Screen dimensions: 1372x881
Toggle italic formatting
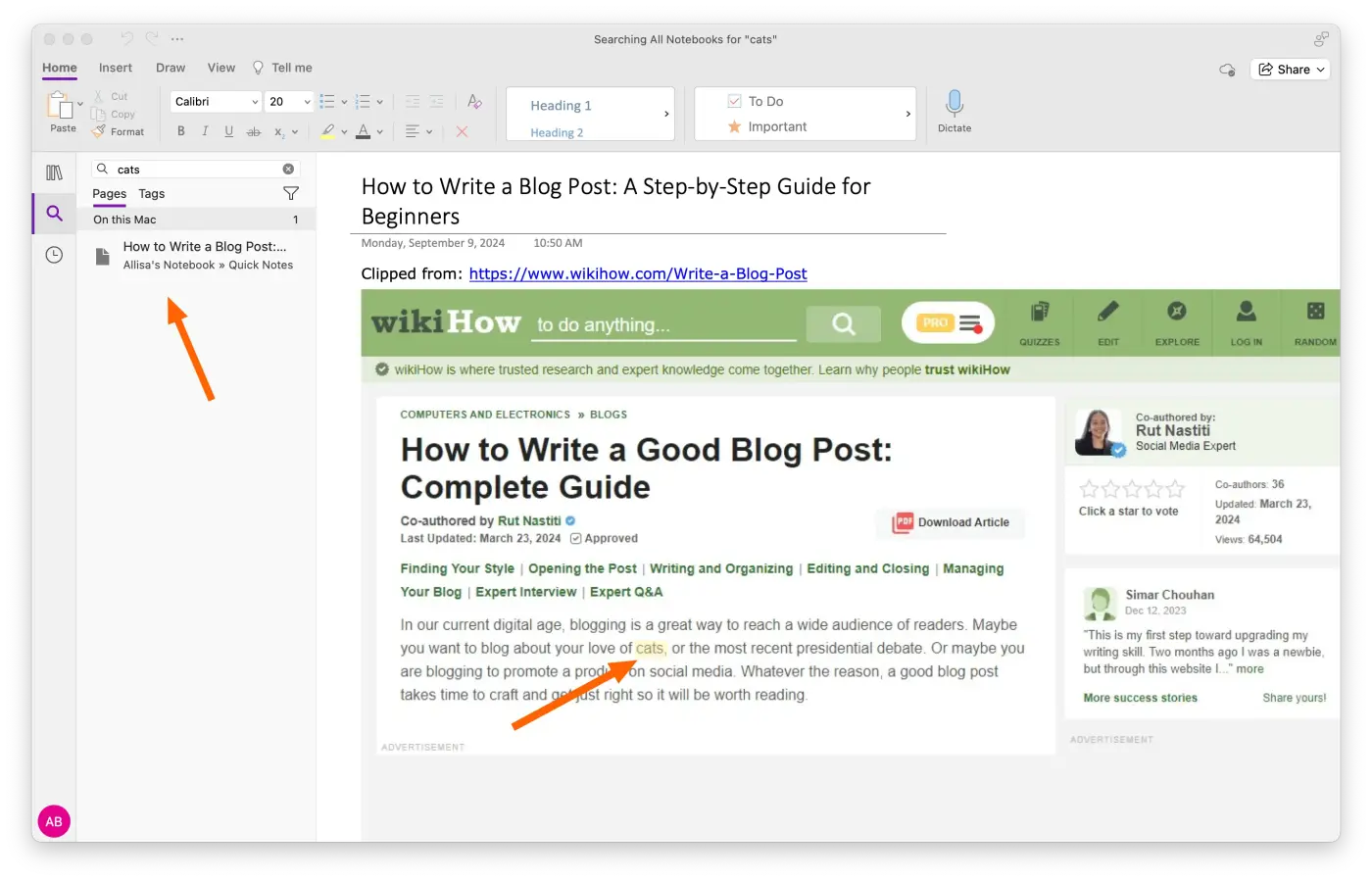[205, 131]
